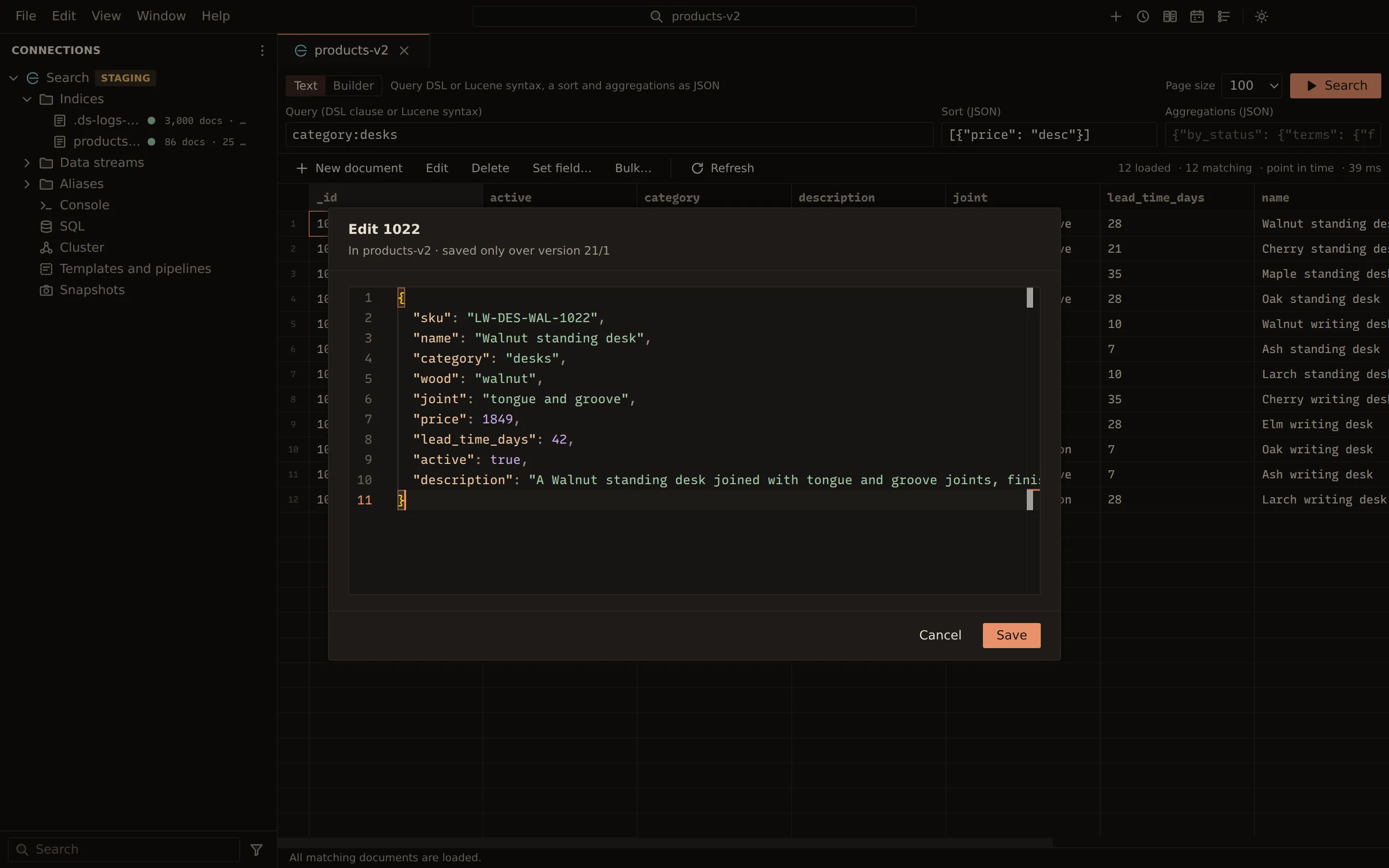Image resolution: width=1389 pixels, height=868 pixels.
Task: Click the Edit button in document toolbar
Action: pyautogui.click(x=437, y=169)
